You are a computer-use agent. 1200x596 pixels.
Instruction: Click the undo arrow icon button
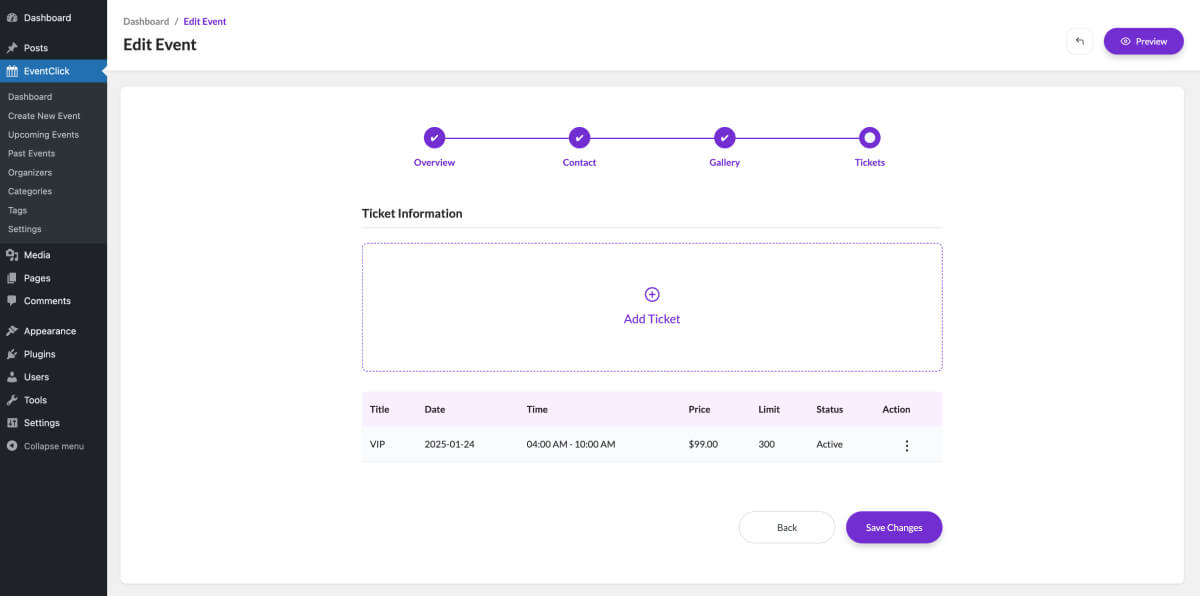(x=1079, y=41)
